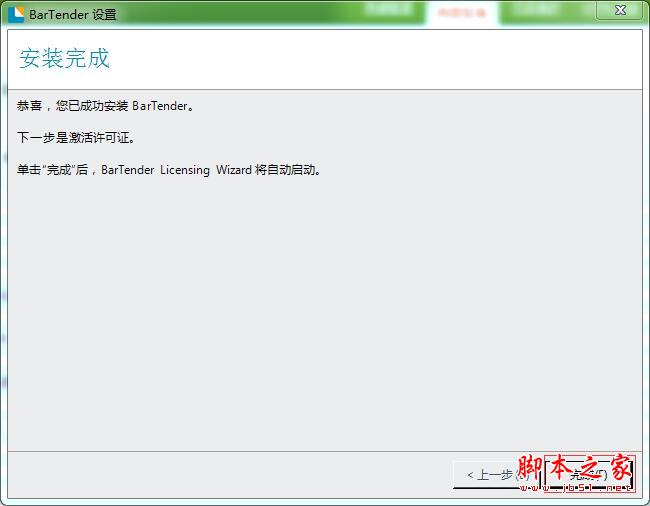Click the text '恭喜，您已成功安装 BarTender。'
The image size is (650, 506).
[x=105, y=106]
